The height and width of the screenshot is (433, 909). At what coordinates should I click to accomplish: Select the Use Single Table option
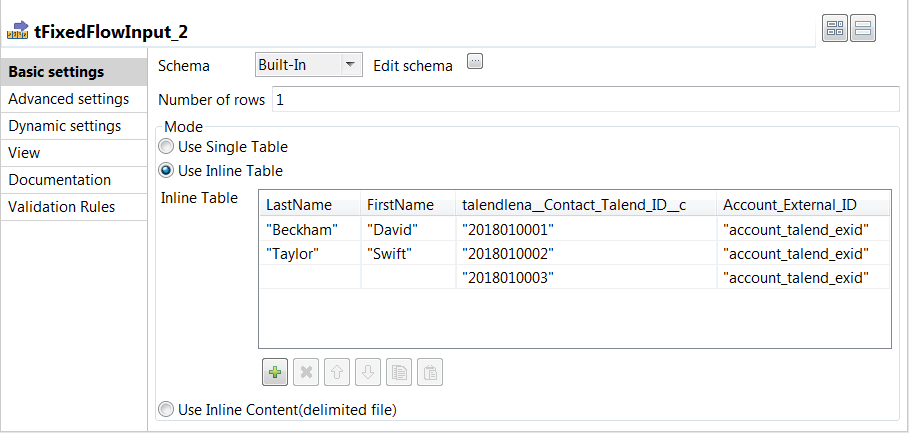[166, 147]
